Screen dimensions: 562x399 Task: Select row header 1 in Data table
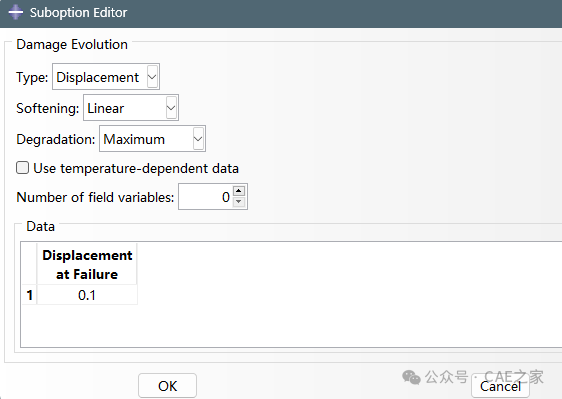click(29, 295)
